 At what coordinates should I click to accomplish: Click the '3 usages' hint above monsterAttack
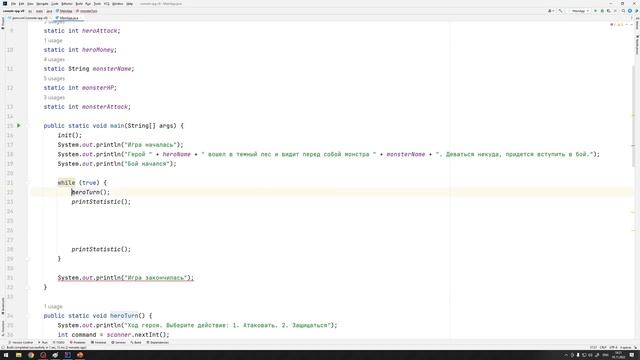coord(54,98)
